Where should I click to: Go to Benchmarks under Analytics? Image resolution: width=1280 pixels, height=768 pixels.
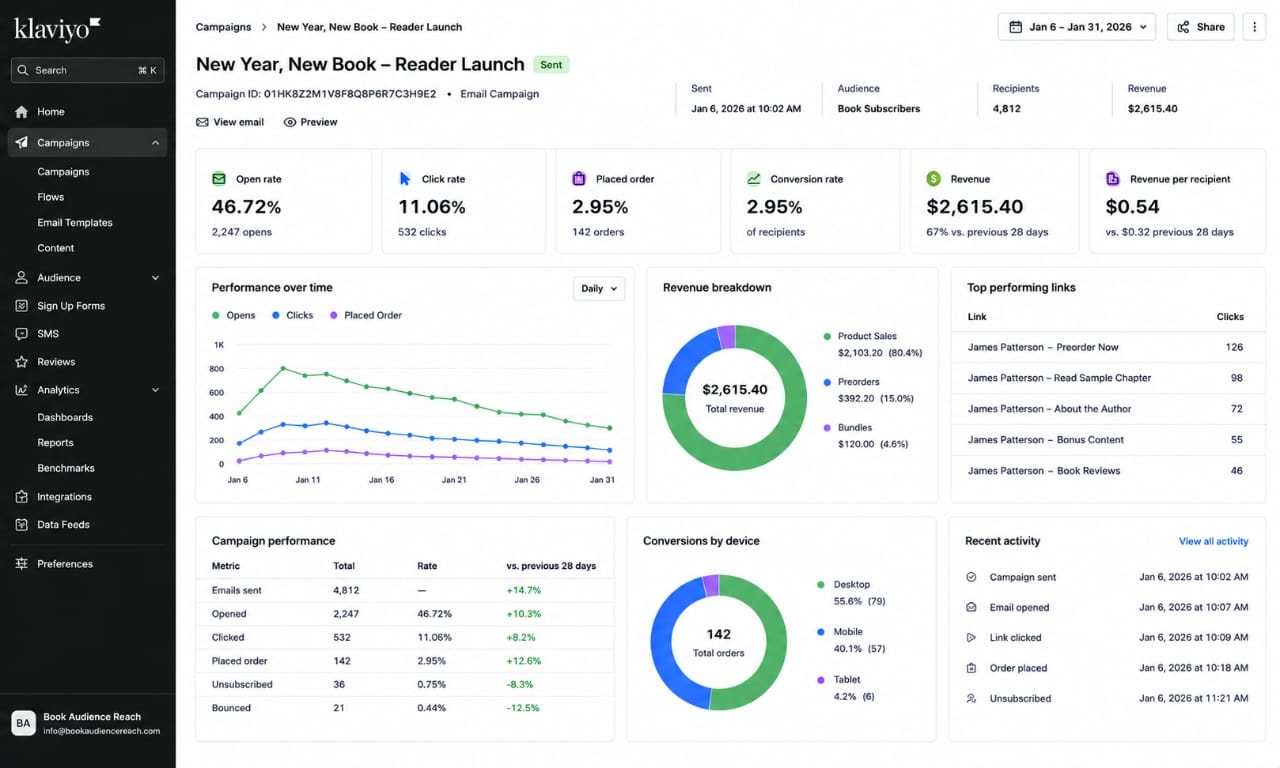[x=66, y=468]
